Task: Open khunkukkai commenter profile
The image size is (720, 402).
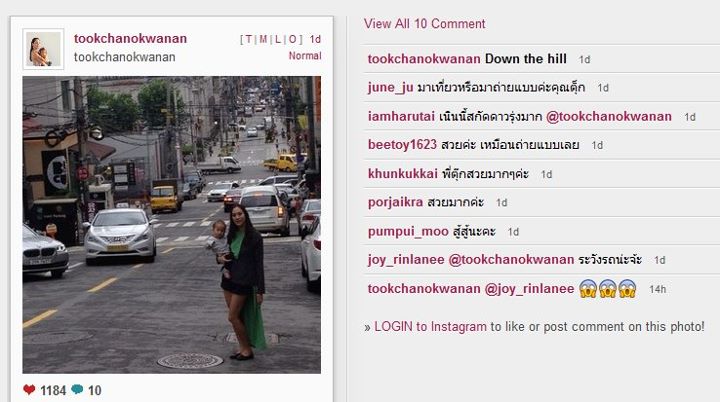Action: [402, 174]
